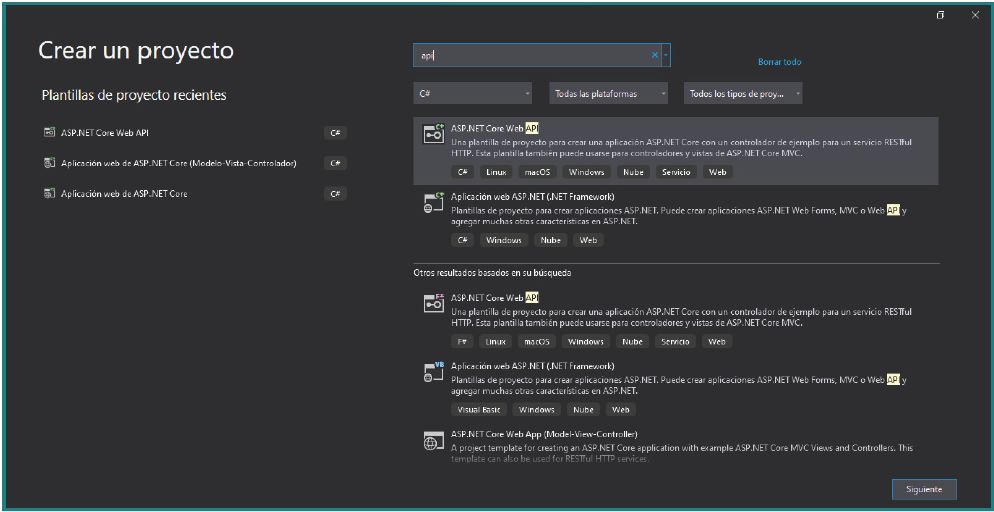Viewport: 994px width, 512px height.
Task: Click the Windows tag beside Visual Basic tag
Action: pos(536,409)
